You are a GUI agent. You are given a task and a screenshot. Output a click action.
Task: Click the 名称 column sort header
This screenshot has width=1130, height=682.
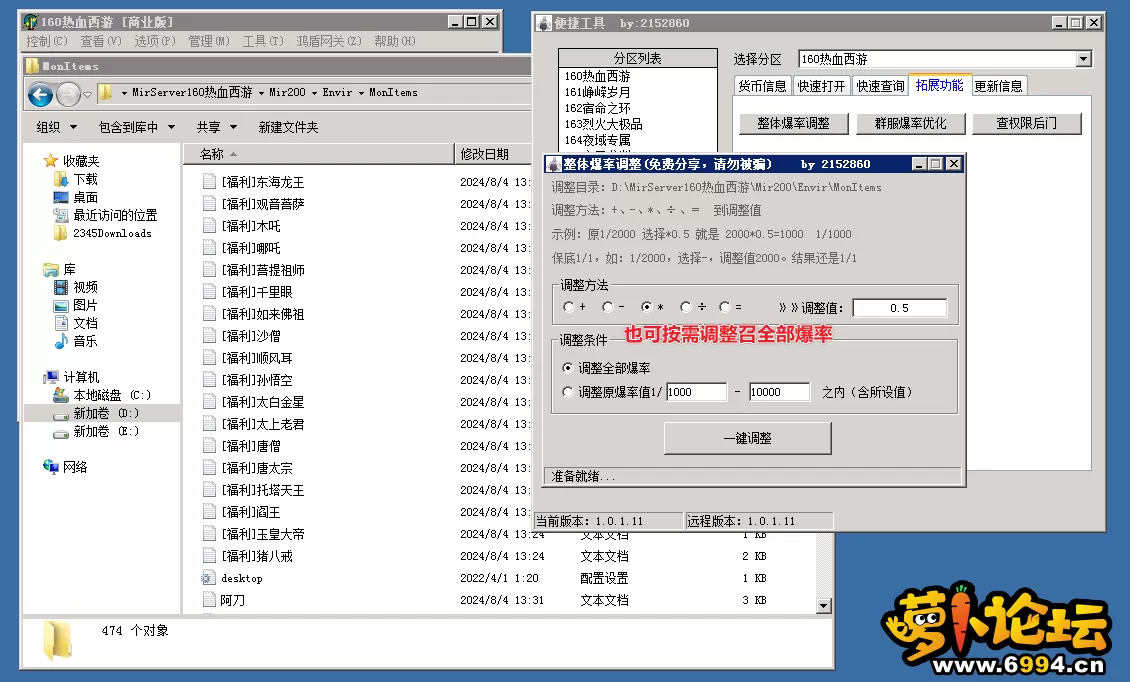point(319,154)
